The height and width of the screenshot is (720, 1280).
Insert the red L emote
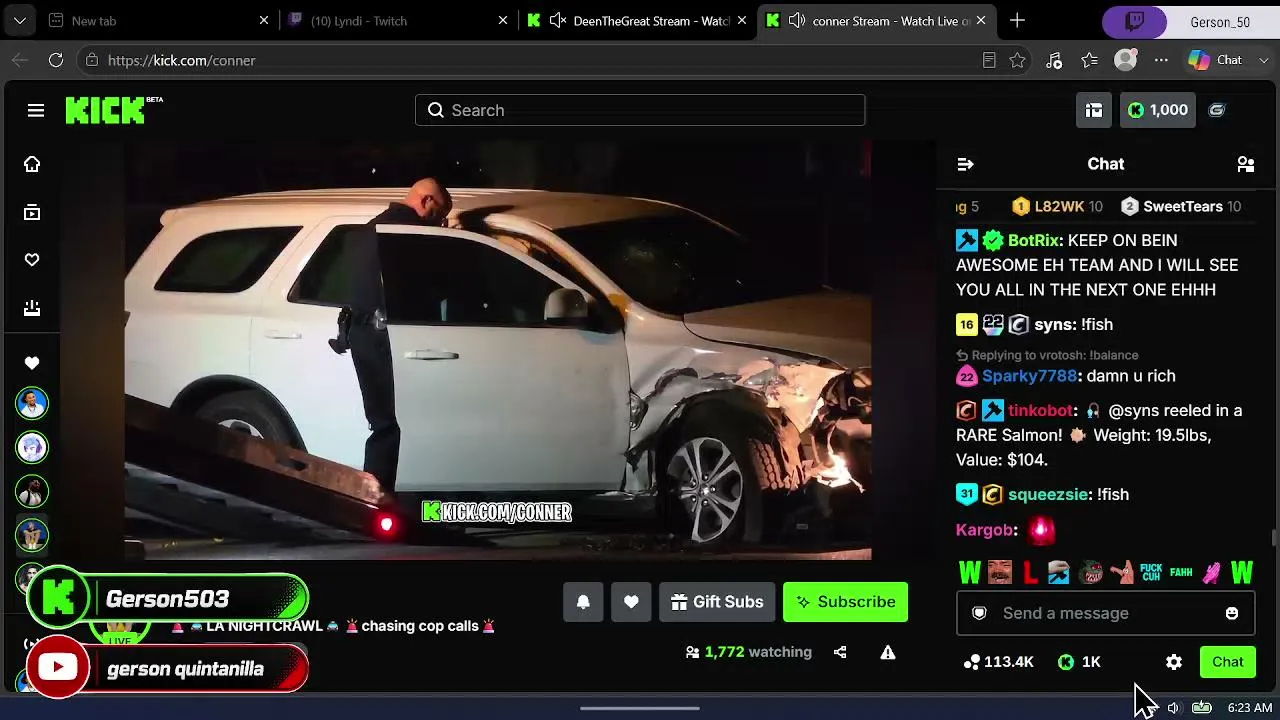1029,573
